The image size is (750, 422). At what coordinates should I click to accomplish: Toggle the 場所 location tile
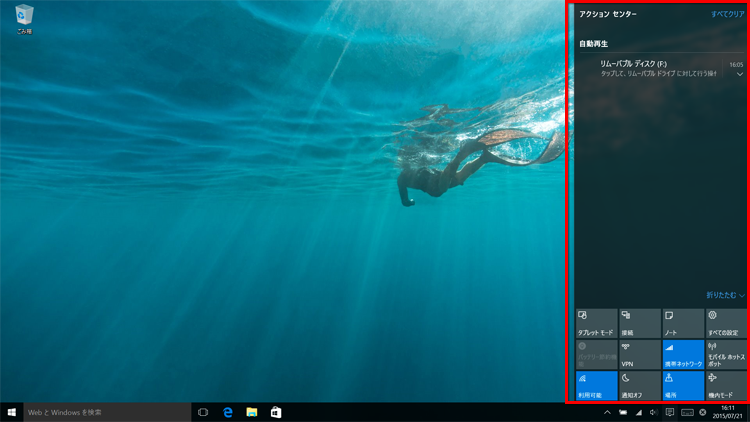[683, 385]
